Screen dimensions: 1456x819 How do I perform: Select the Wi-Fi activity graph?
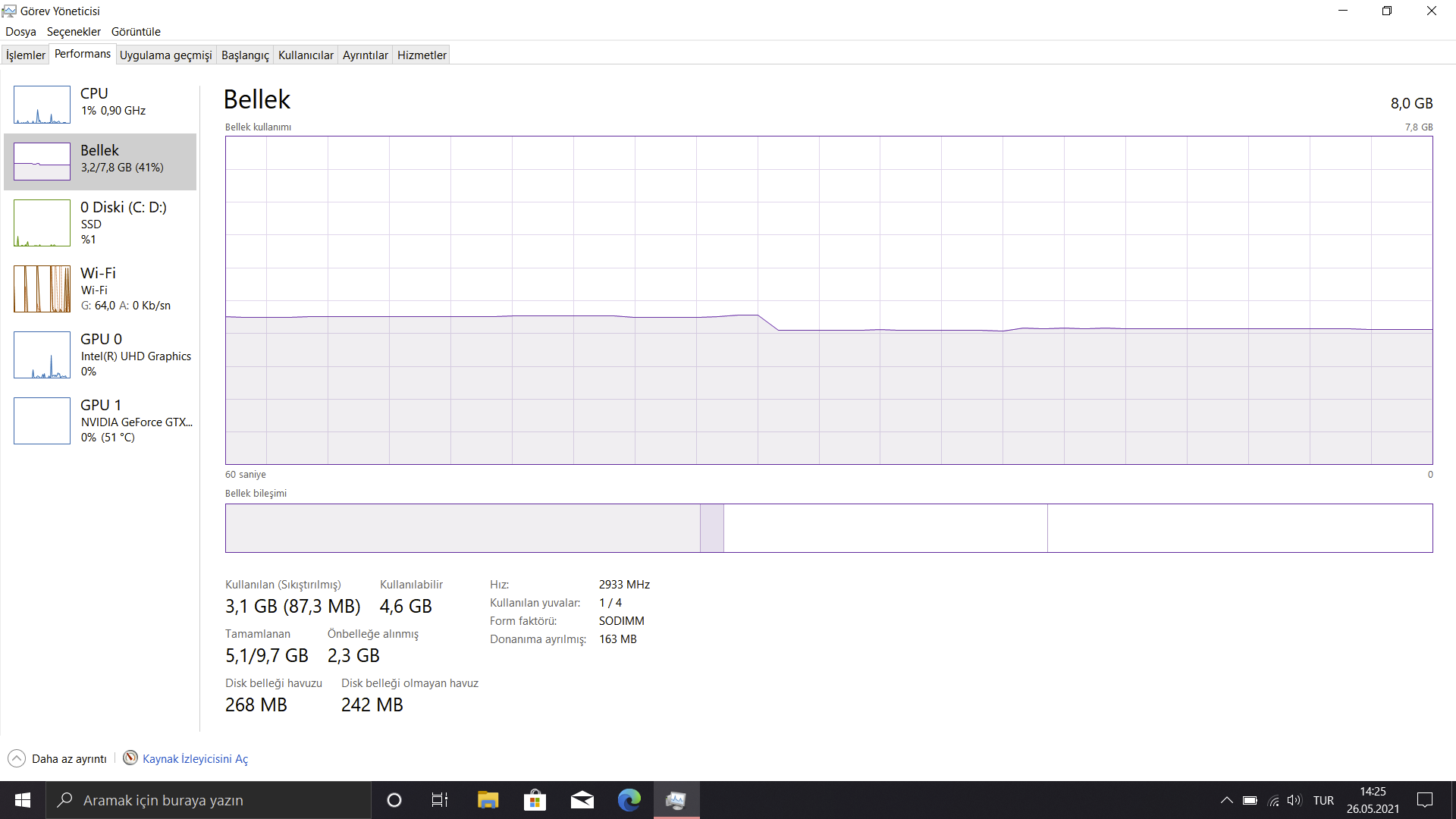[x=42, y=289]
